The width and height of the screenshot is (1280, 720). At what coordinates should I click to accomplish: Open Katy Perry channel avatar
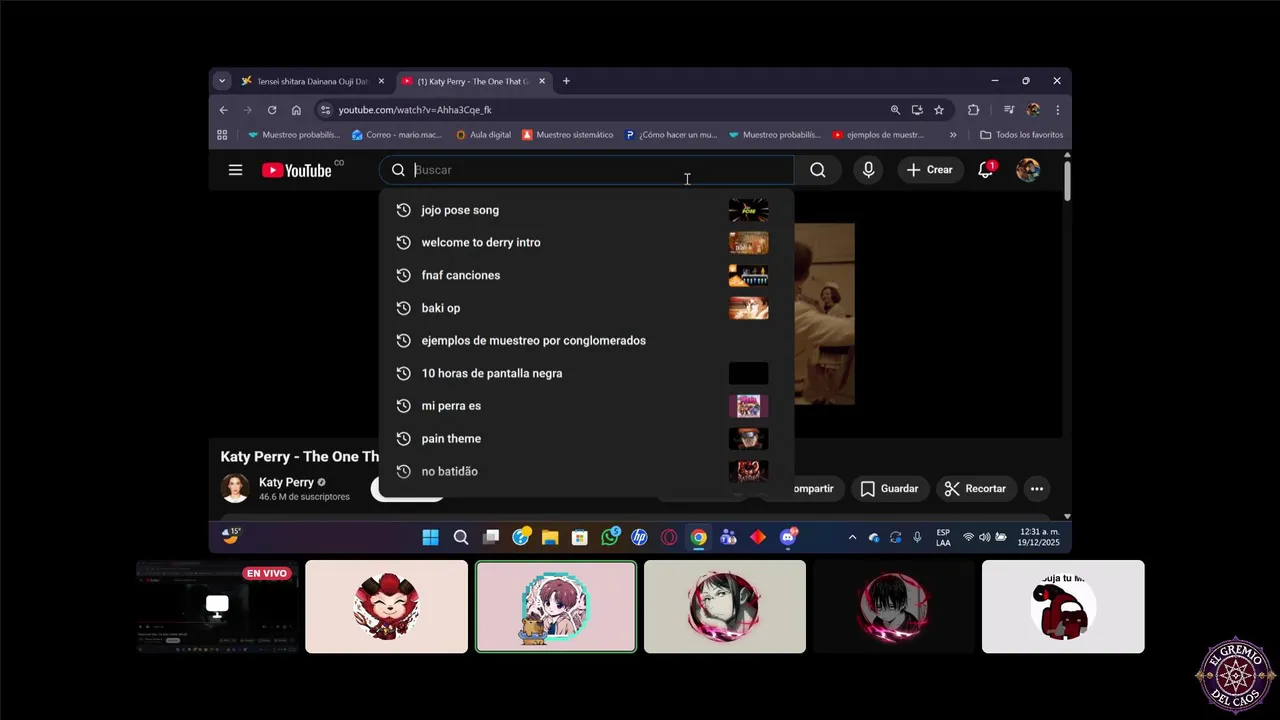(x=235, y=488)
